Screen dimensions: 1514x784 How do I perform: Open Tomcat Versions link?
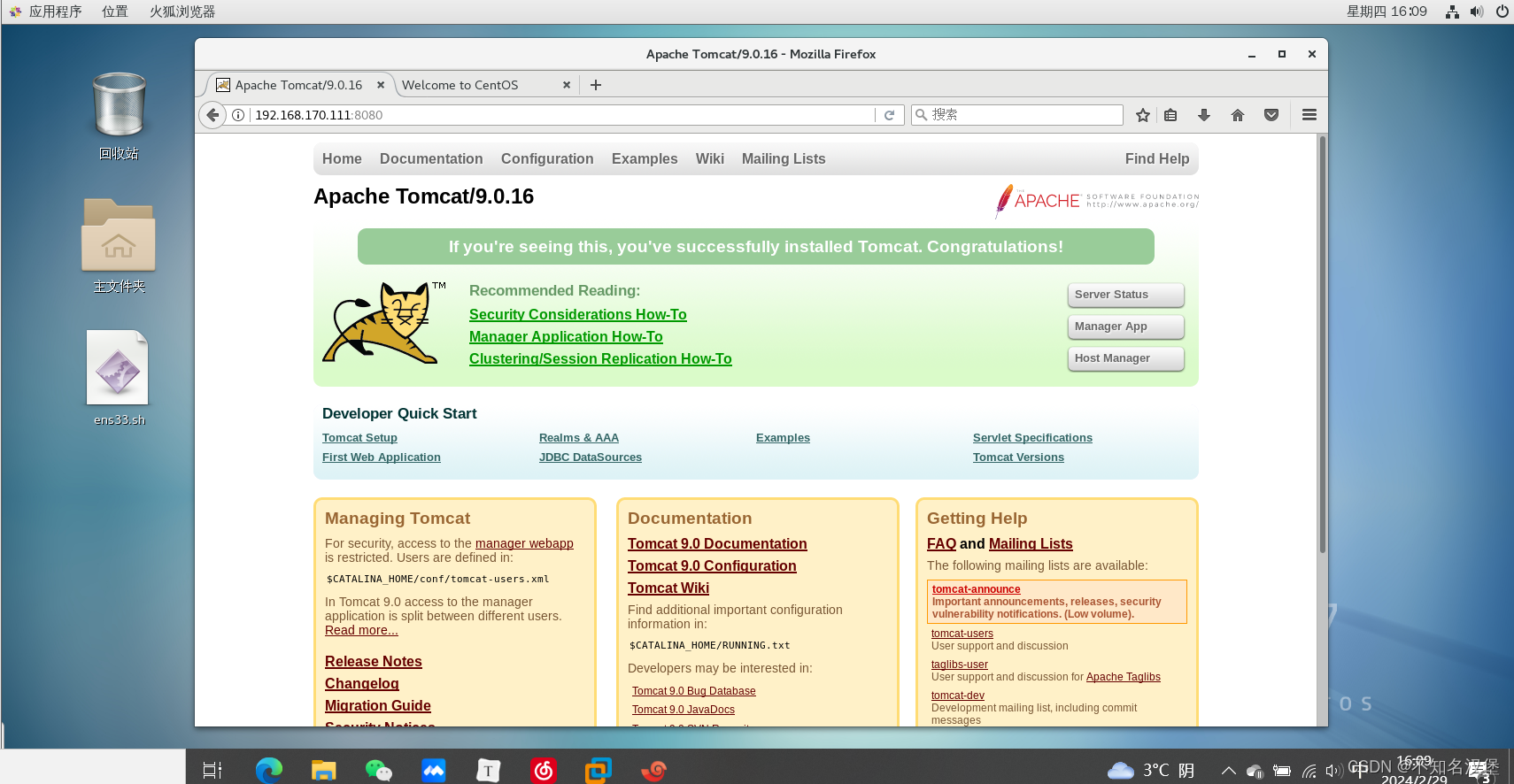pos(1018,457)
